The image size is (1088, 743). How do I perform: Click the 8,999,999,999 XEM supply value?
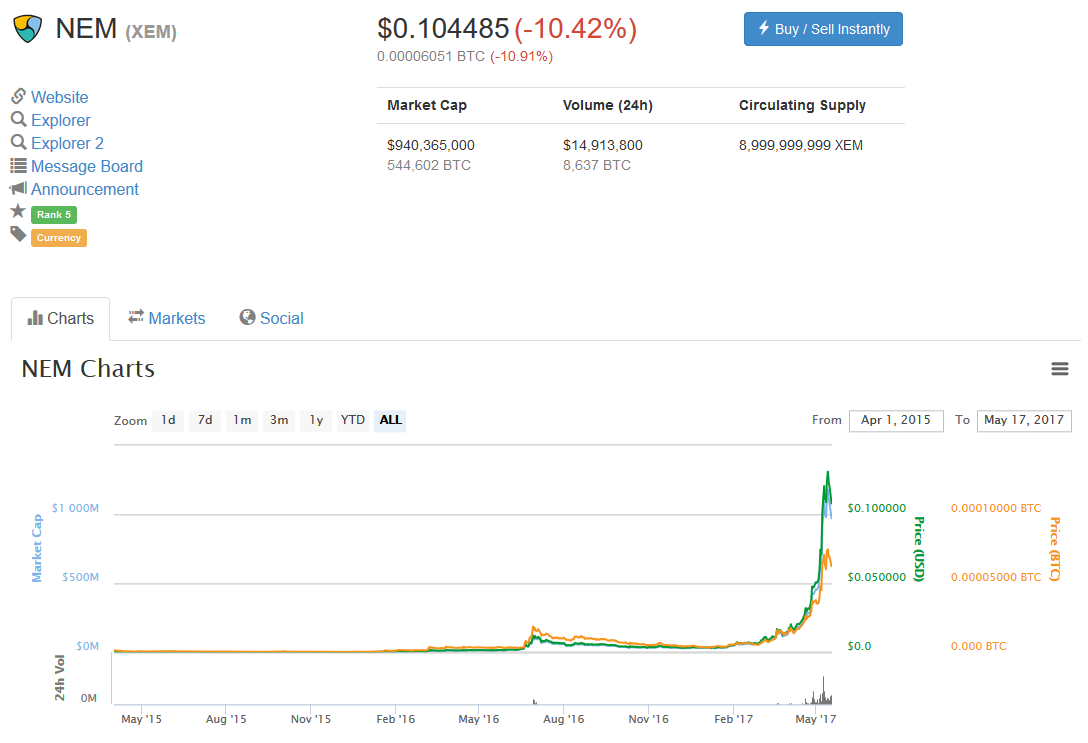coord(801,145)
